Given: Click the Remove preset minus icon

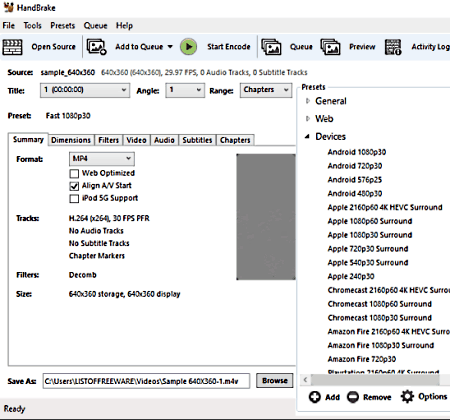Looking at the screenshot, I should (353, 397).
